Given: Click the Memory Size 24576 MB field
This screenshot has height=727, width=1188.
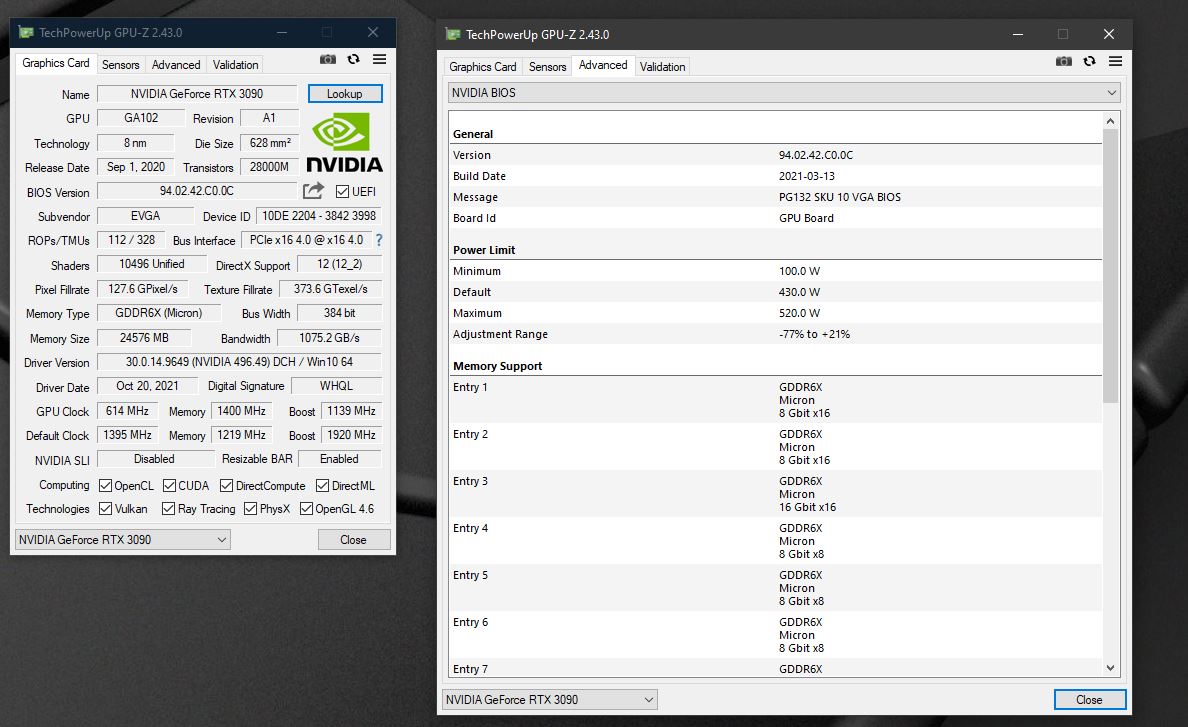Looking at the screenshot, I should (144, 338).
